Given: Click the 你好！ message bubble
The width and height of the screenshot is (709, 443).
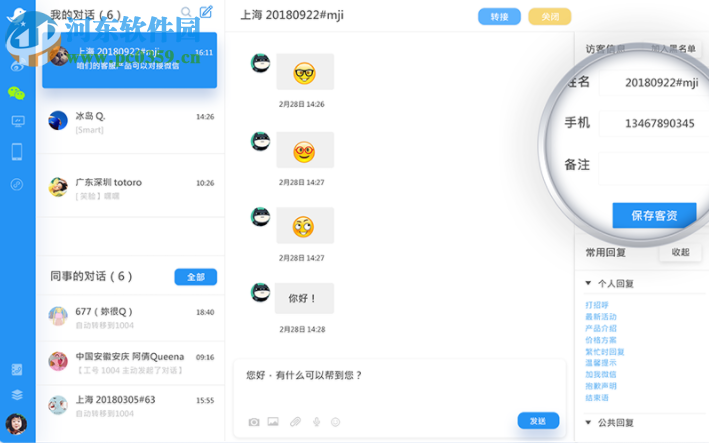Looking at the screenshot, I should (x=304, y=298).
